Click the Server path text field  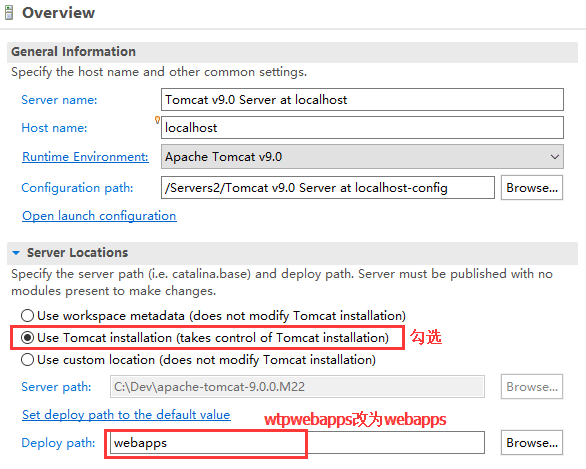point(297,387)
